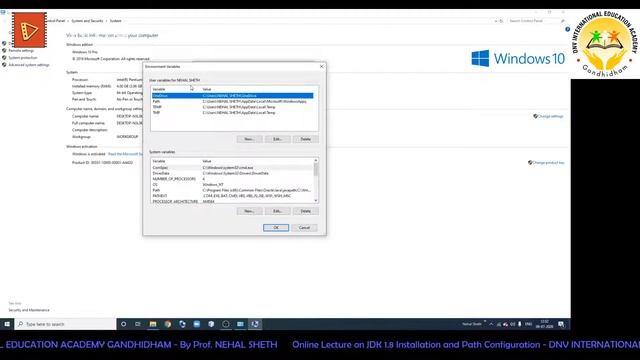Click OK in Environment Variables dialog
Viewport: 640px width, 360px height.
click(276, 228)
